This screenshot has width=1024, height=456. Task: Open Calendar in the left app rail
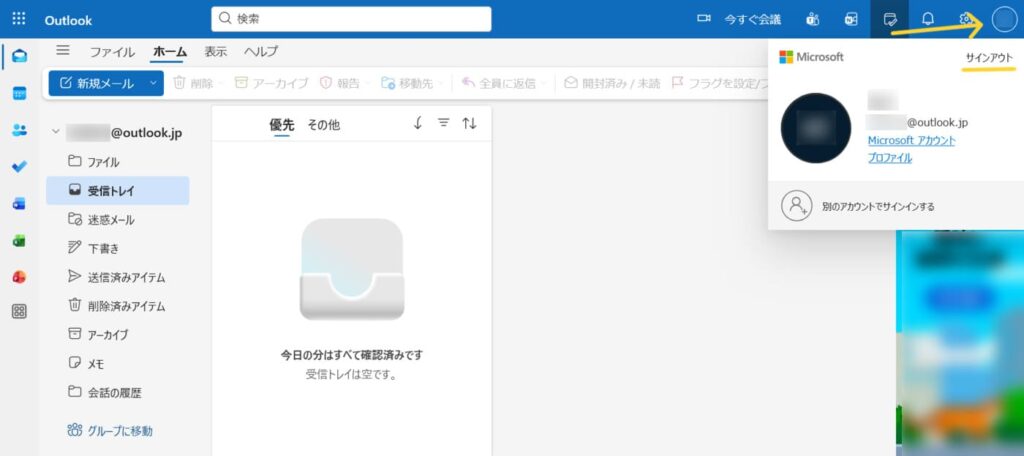tap(20, 93)
